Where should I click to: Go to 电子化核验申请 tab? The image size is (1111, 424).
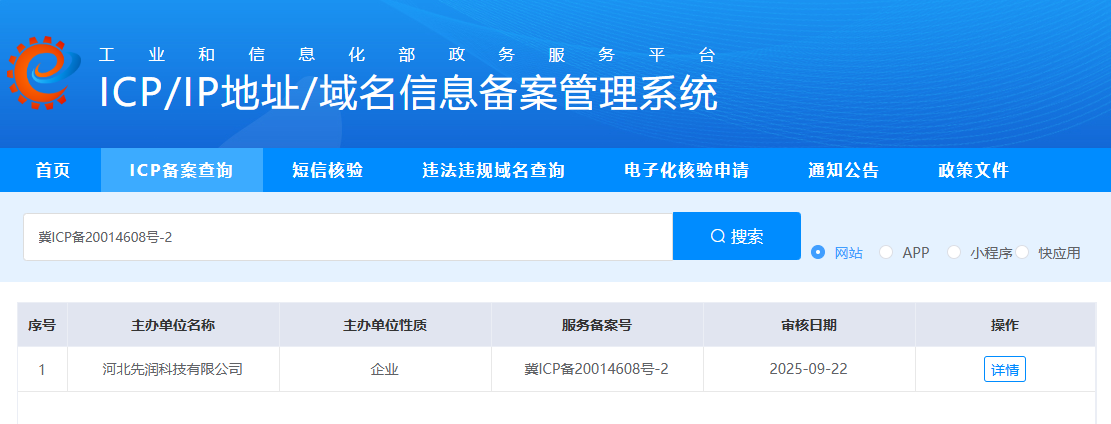tap(687, 170)
